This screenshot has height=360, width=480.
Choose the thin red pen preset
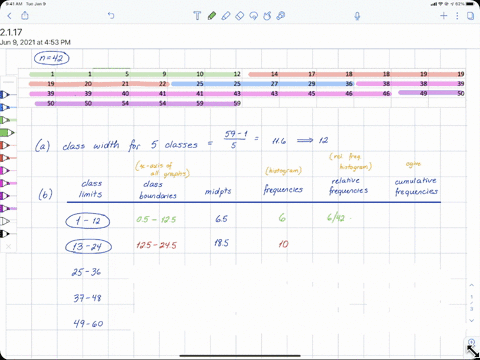[x=6, y=145]
